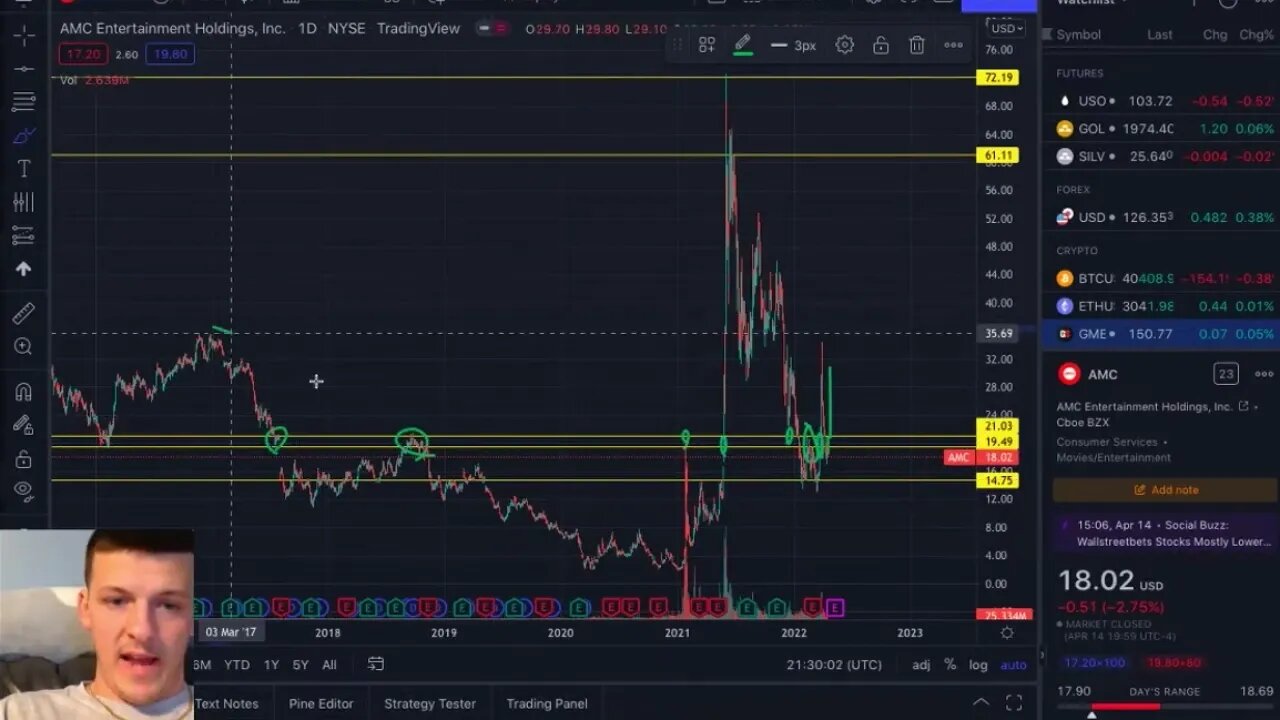This screenshot has height=720, width=1280.
Task: Toggle Magnet mode for drawings
Action: click(x=24, y=392)
